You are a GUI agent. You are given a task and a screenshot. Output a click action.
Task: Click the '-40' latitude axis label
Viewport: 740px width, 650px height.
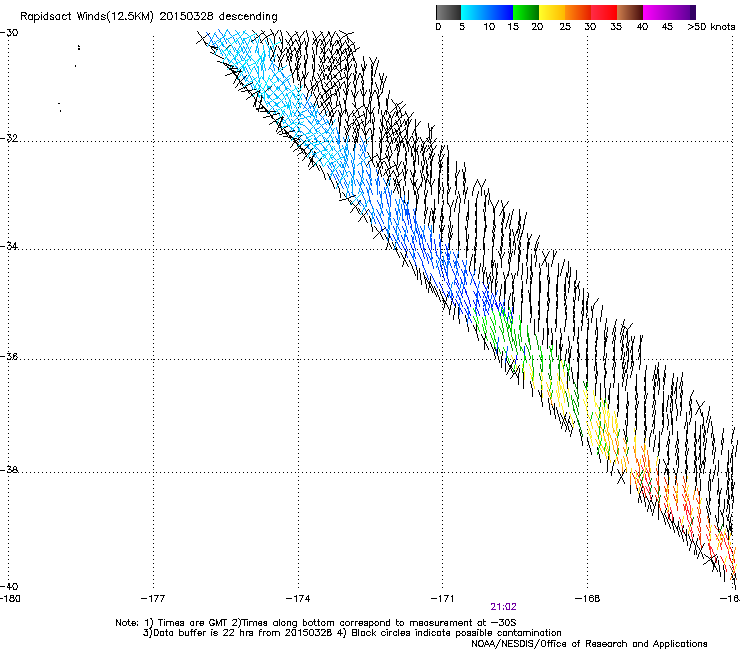click(x=9, y=586)
